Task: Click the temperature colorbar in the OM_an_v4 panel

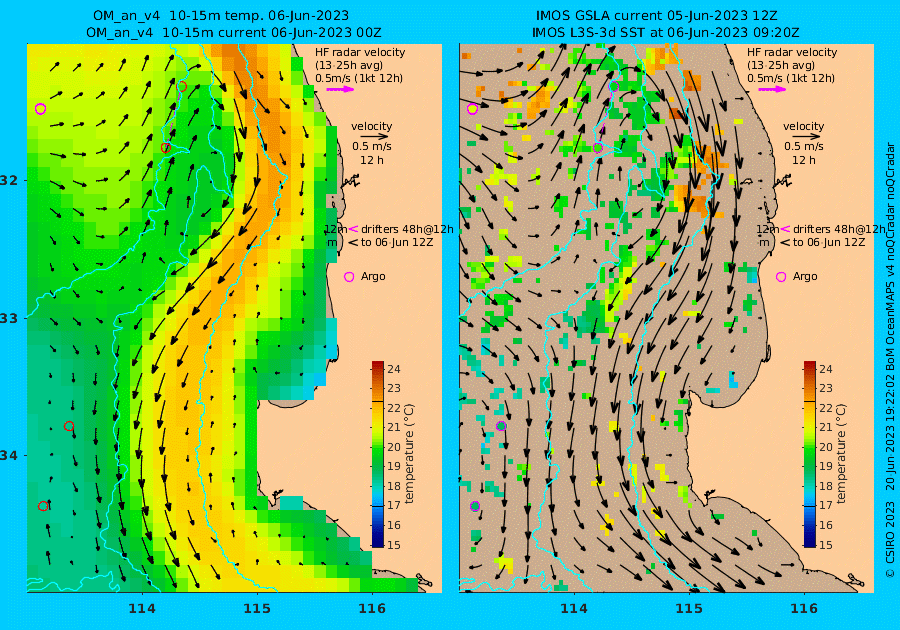Action: tap(378, 454)
